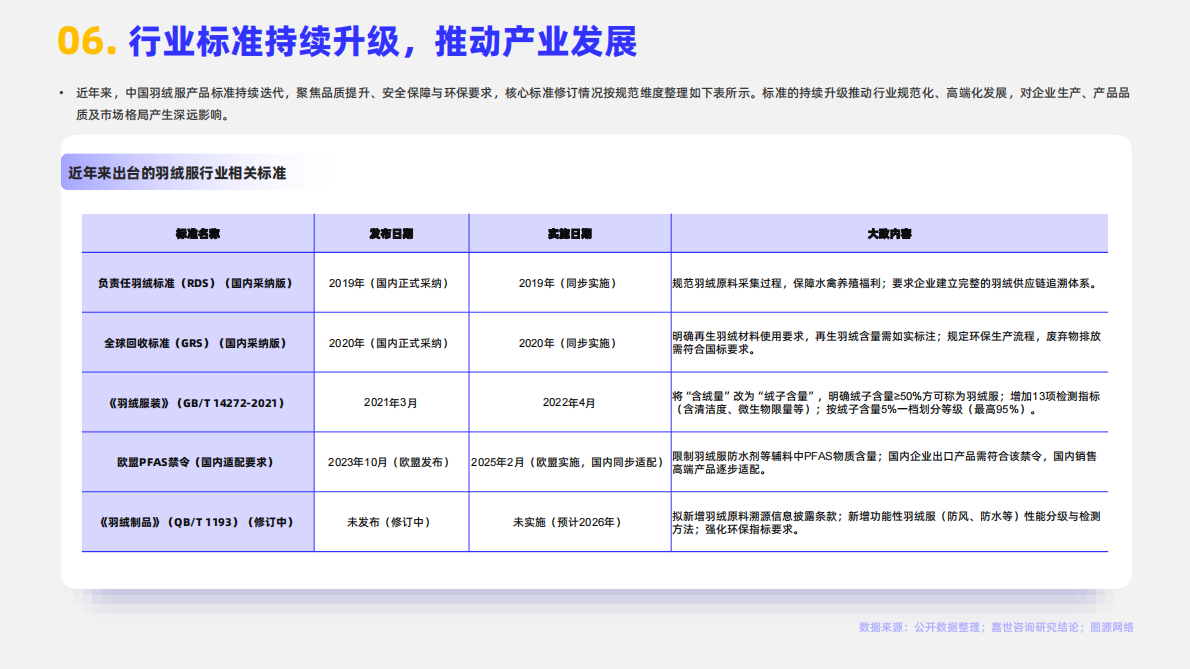Click PFAS description '限制羽绒服防水剂等辅料'
The height and width of the screenshot is (669, 1190).
pos(889,462)
